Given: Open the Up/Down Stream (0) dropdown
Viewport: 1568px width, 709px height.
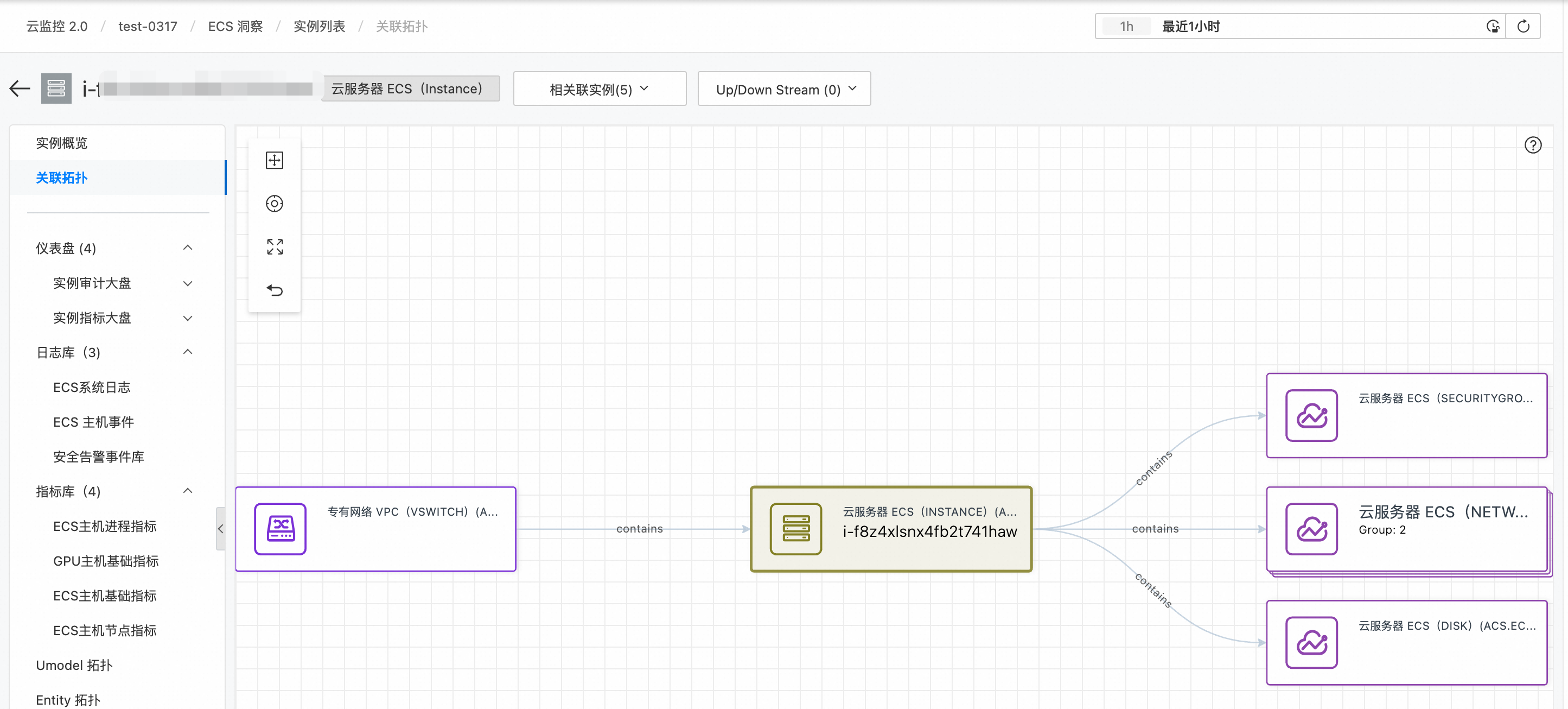Looking at the screenshot, I should tap(784, 89).
